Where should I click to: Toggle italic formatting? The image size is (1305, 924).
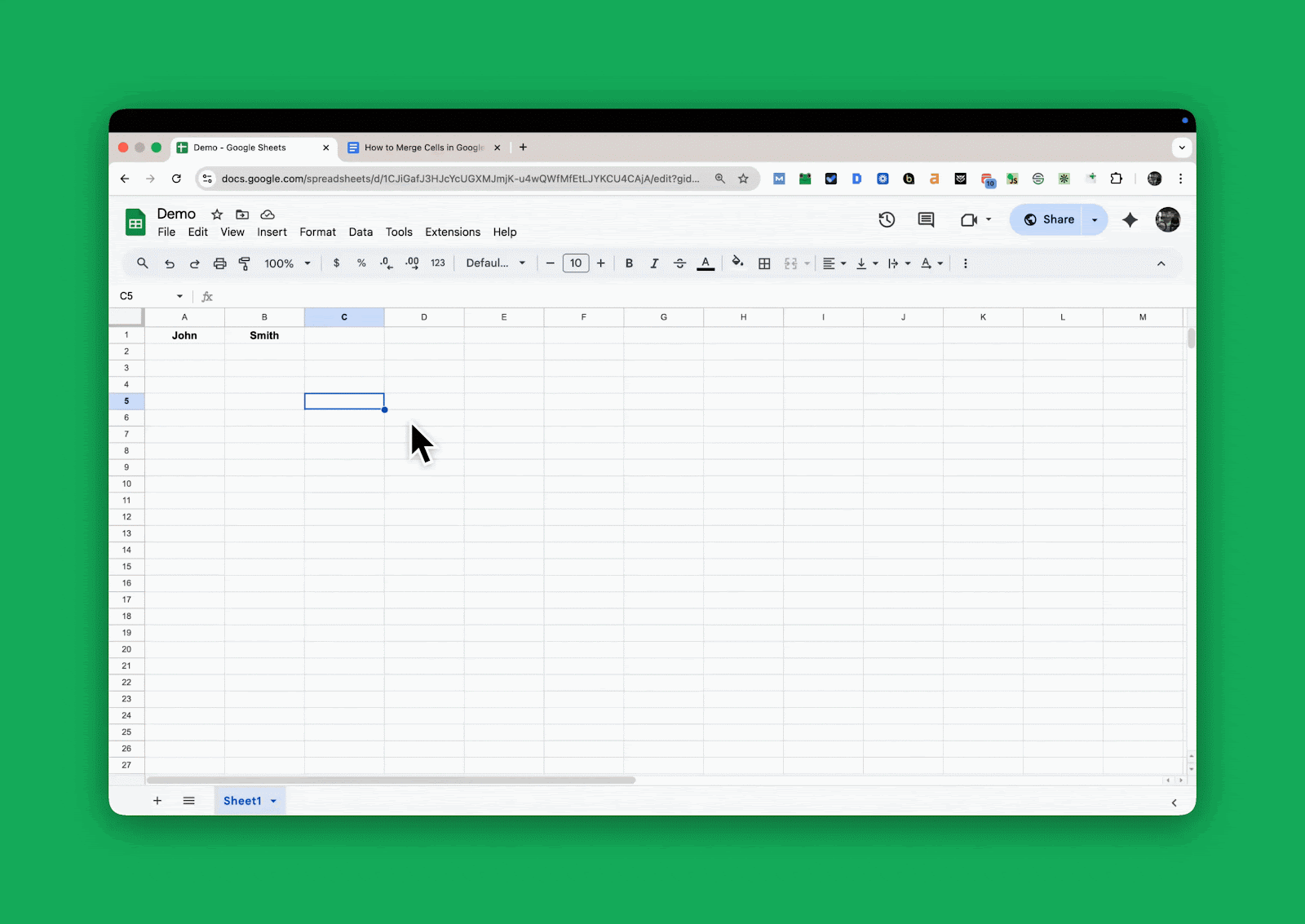(x=654, y=263)
